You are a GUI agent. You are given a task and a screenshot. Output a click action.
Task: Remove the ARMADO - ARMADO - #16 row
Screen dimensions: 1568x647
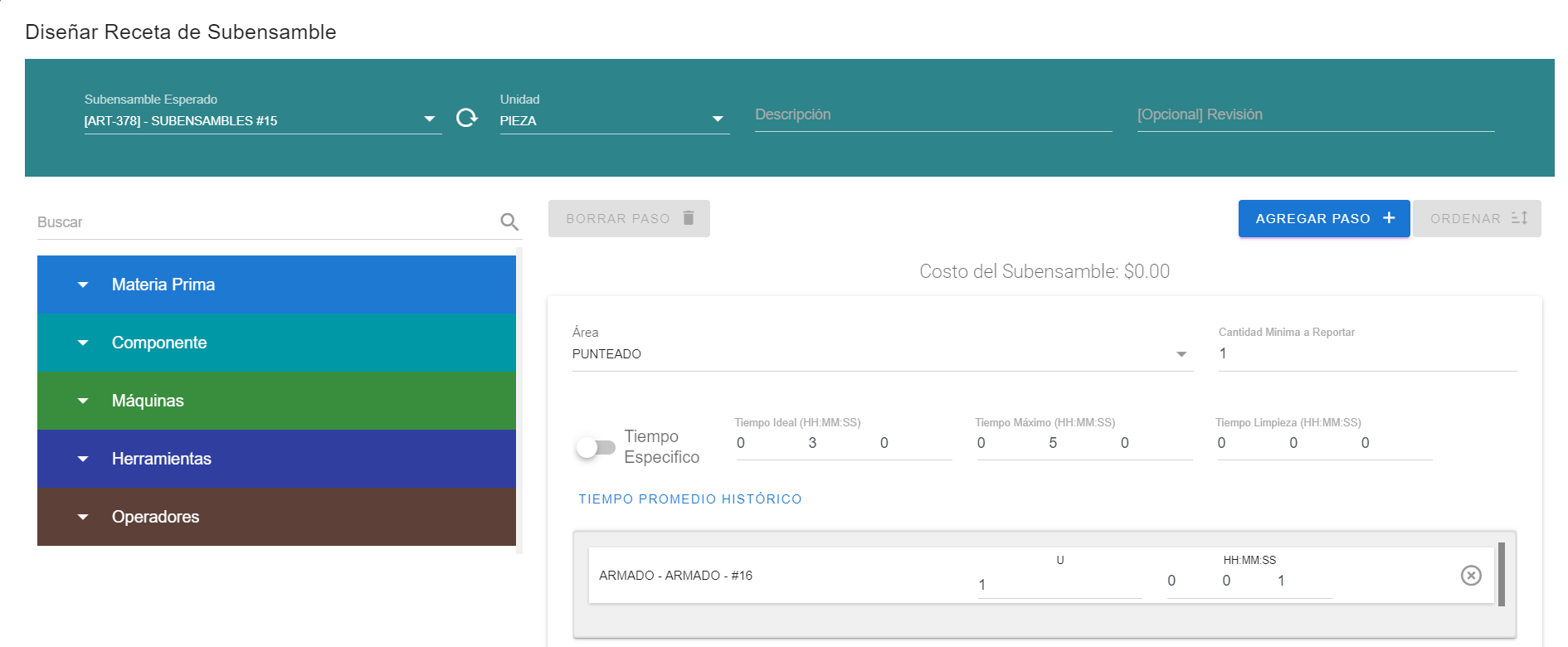(1470, 576)
